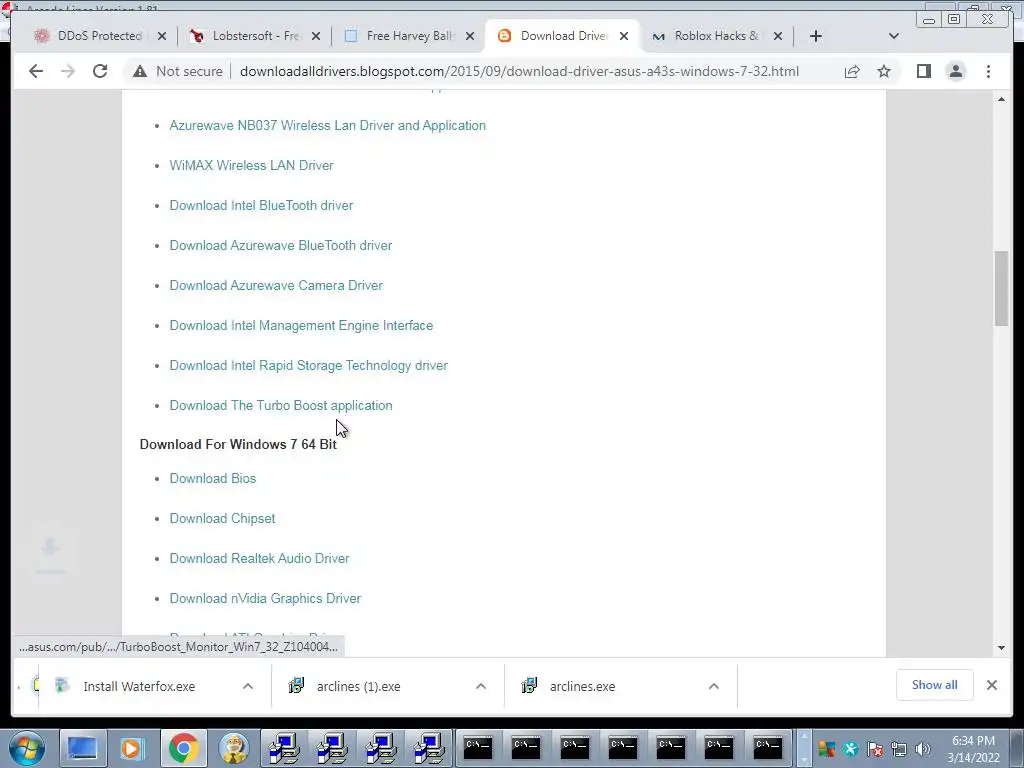
Task: Click the page scrollbar up arrow
Action: pos(1001,99)
